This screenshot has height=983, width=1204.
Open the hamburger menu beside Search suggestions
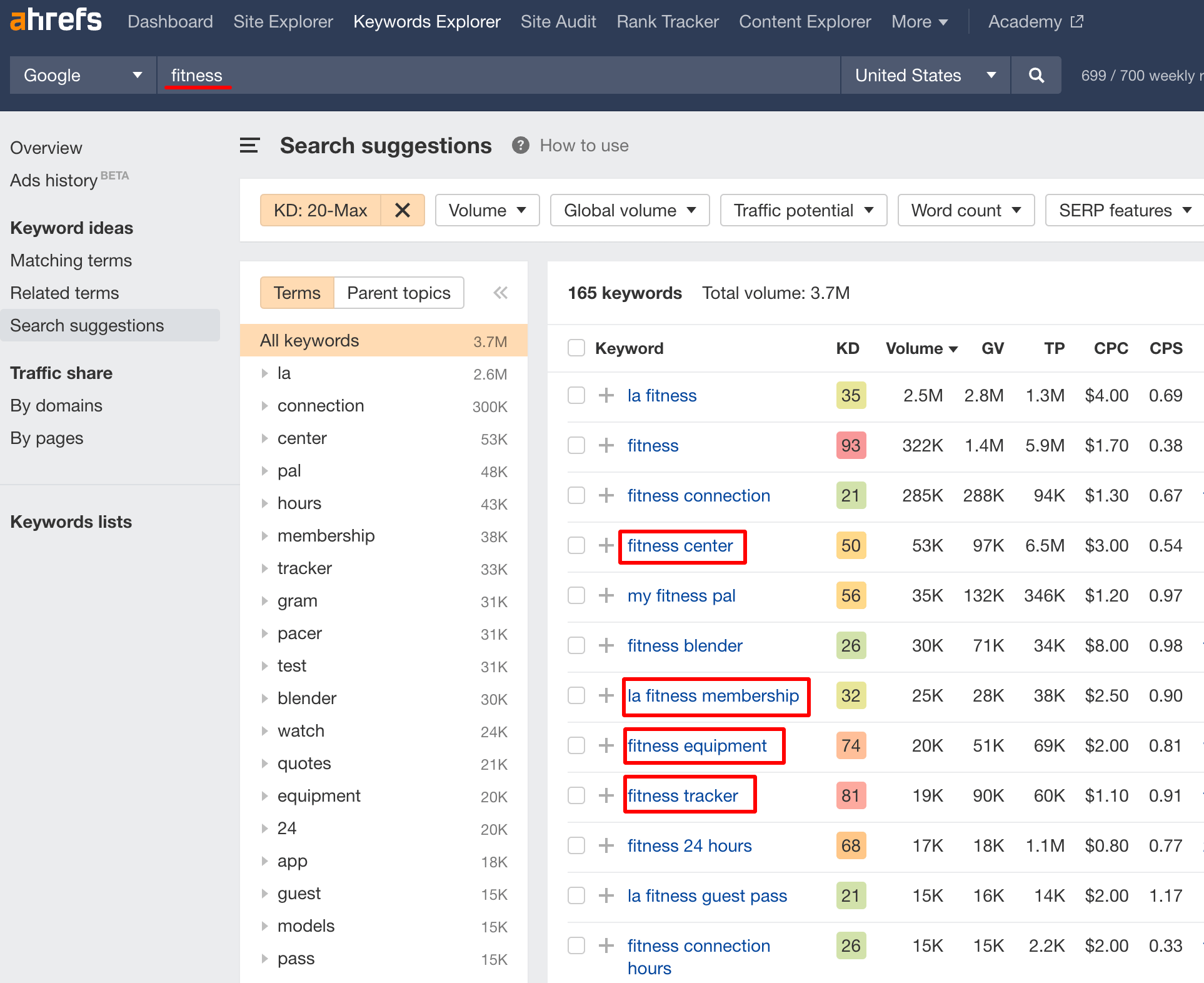point(249,146)
